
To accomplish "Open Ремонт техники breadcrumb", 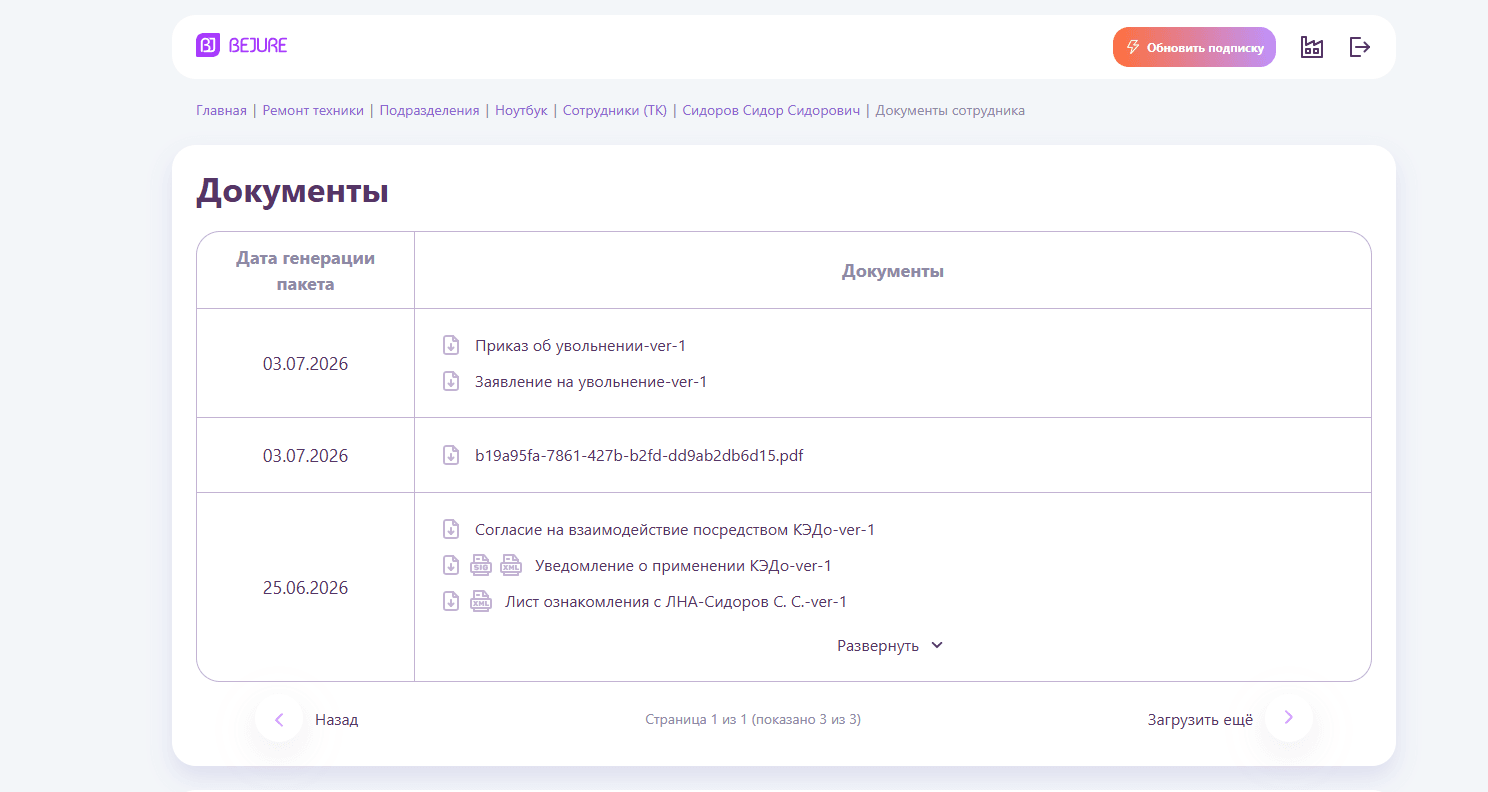I will (313, 110).
